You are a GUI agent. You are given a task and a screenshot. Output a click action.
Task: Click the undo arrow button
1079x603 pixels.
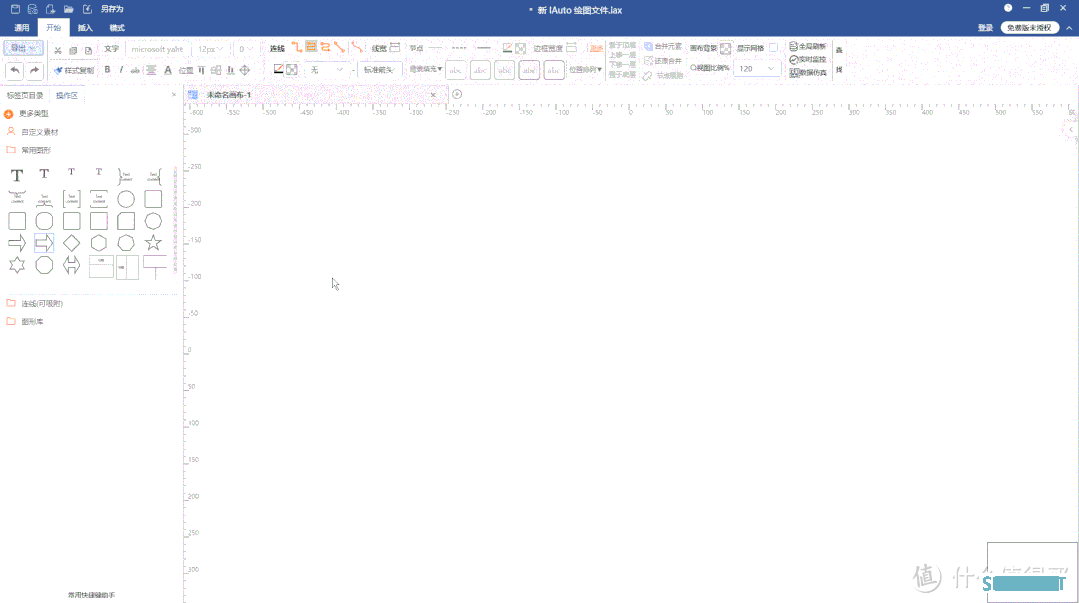pyautogui.click(x=14, y=70)
